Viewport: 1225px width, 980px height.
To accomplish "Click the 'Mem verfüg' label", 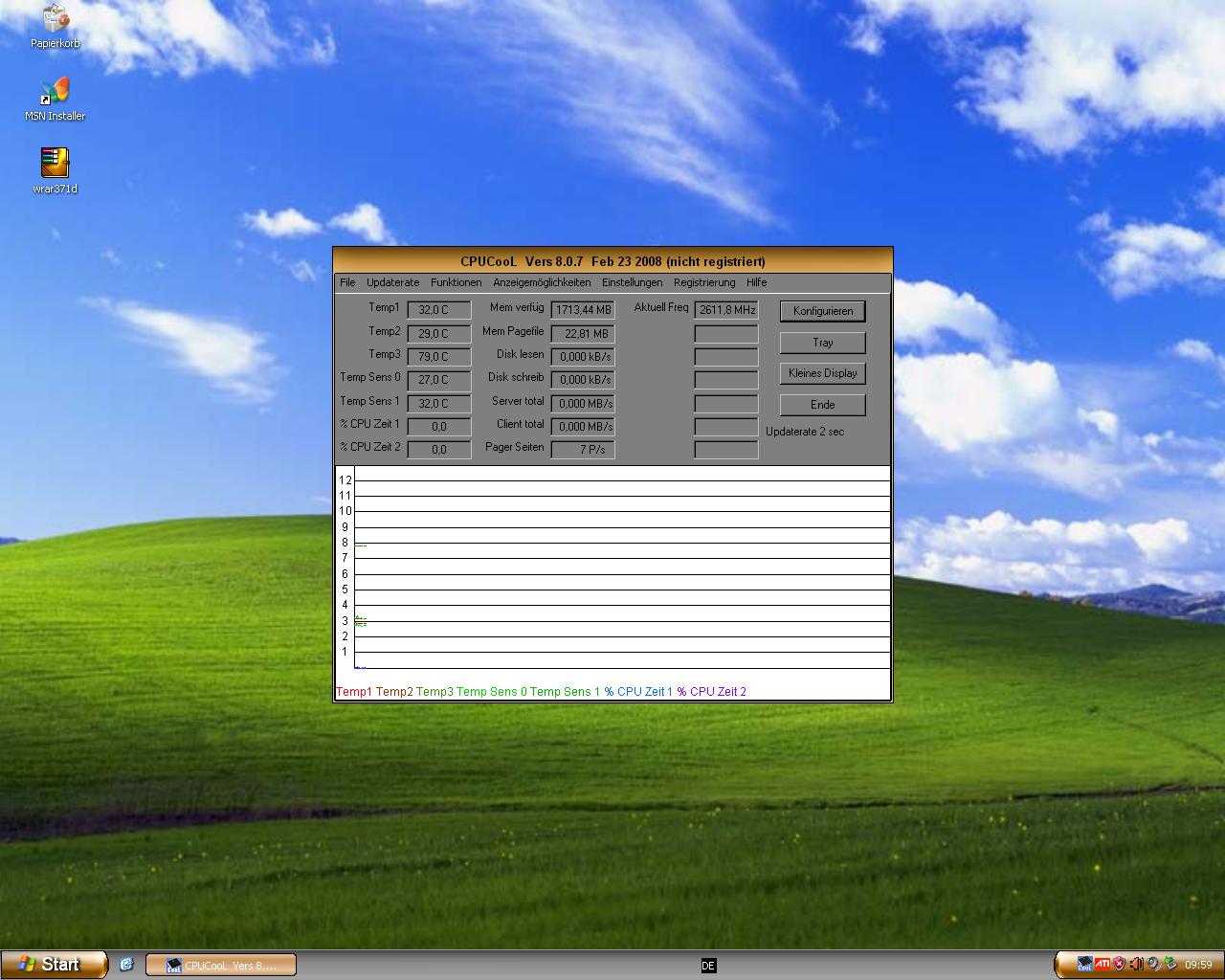I will click(517, 308).
